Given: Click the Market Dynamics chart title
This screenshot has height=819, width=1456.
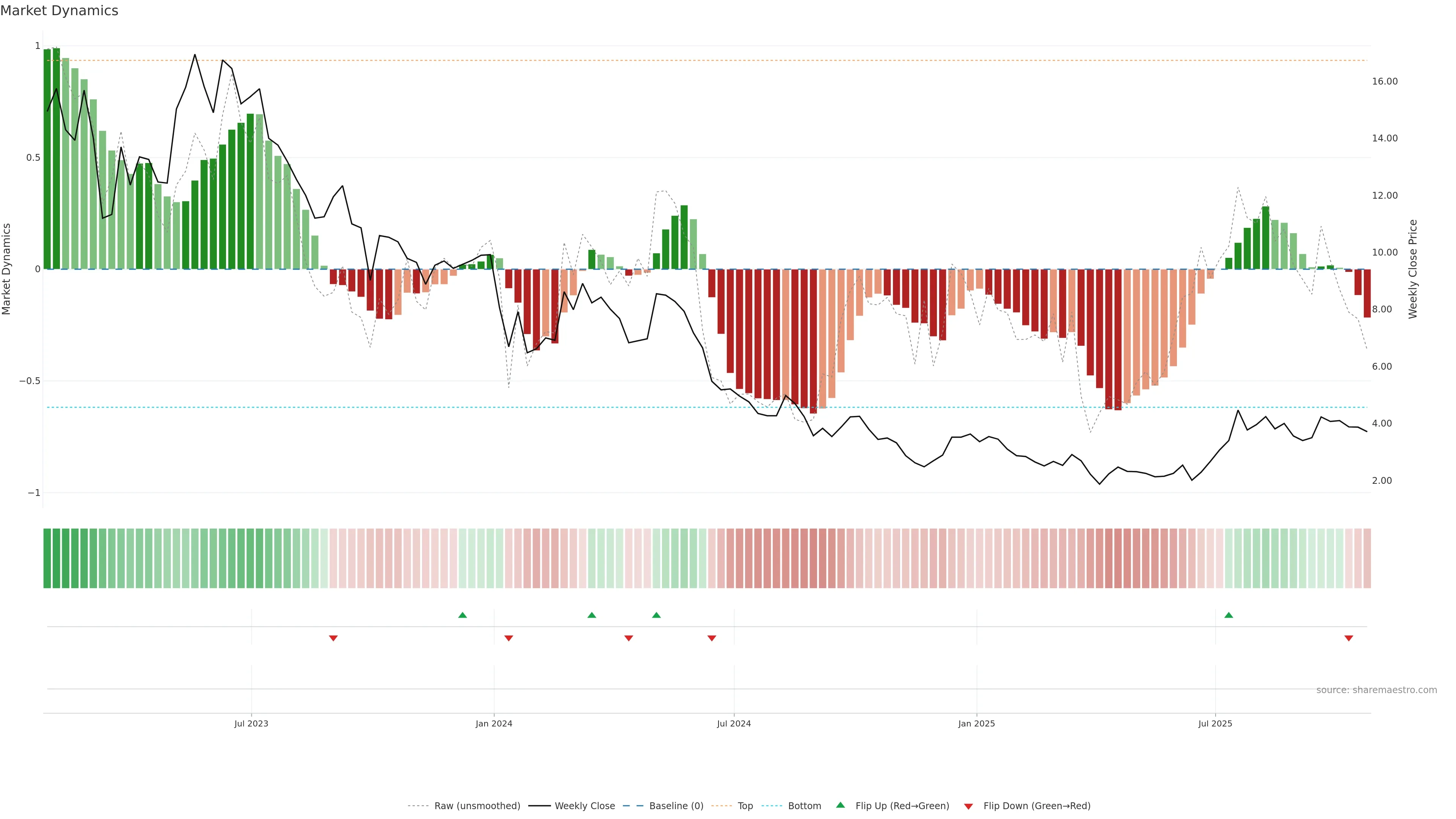Looking at the screenshot, I should (x=60, y=11).
